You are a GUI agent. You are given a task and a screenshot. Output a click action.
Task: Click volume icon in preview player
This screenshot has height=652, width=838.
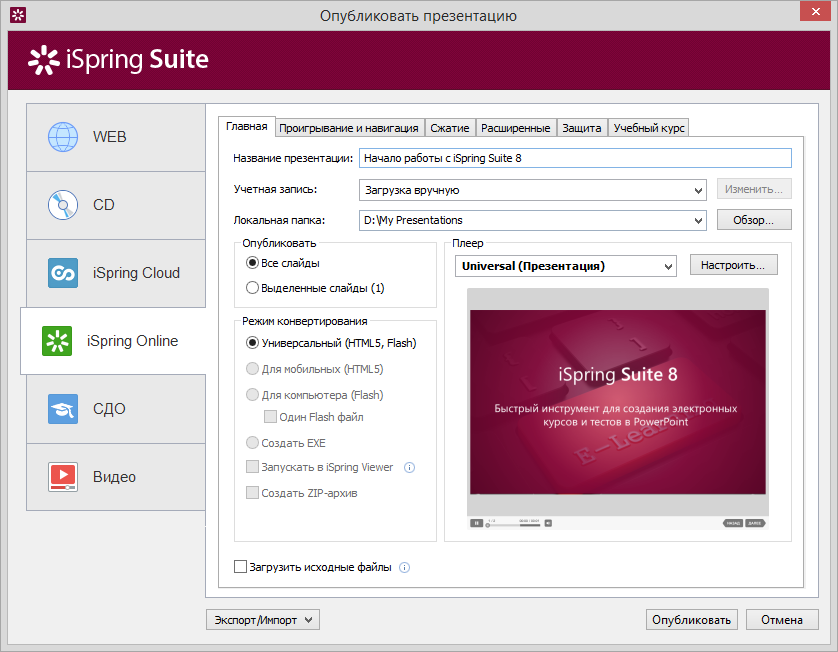tap(548, 523)
